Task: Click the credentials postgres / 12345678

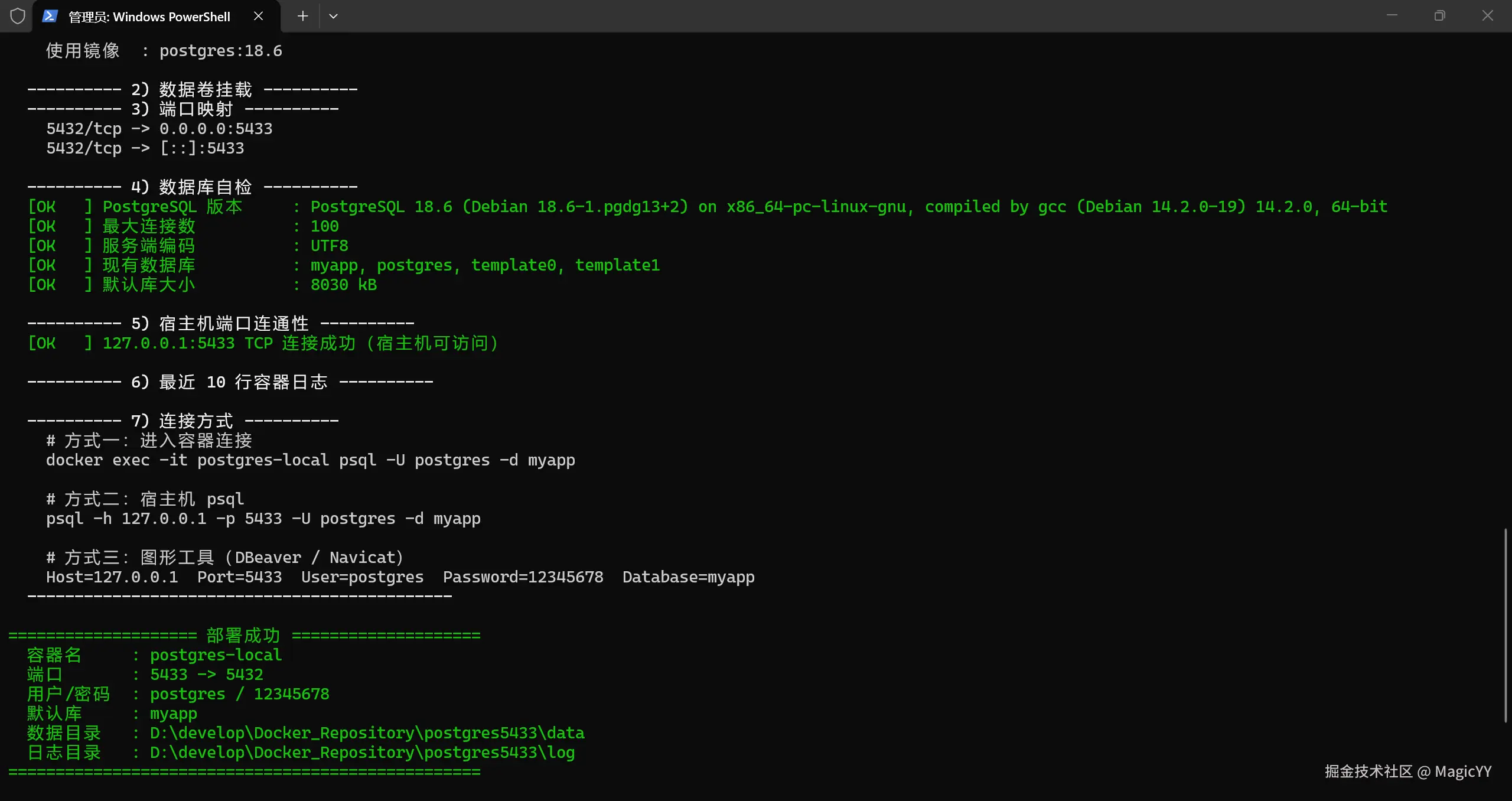Action: [240, 694]
